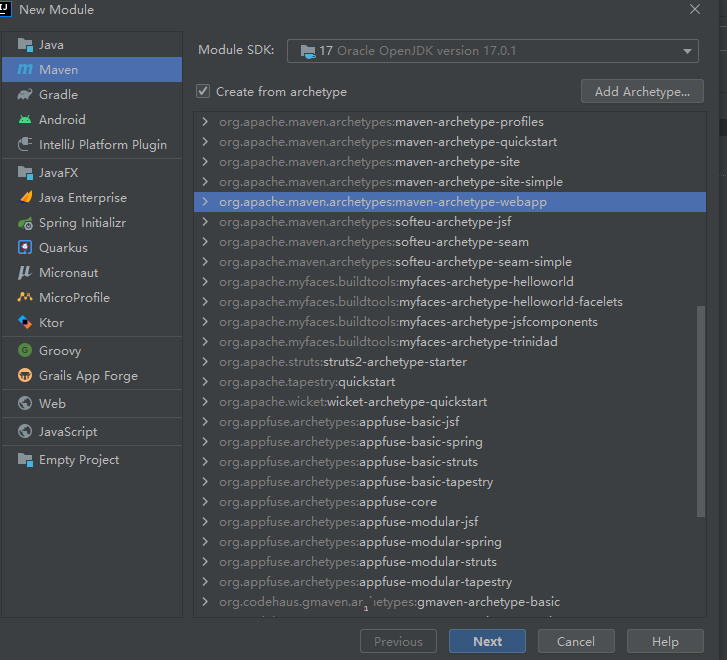Image resolution: width=727 pixels, height=660 pixels.
Task: Click the Spring Initializr leaf icon
Action: [x=25, y=223]
